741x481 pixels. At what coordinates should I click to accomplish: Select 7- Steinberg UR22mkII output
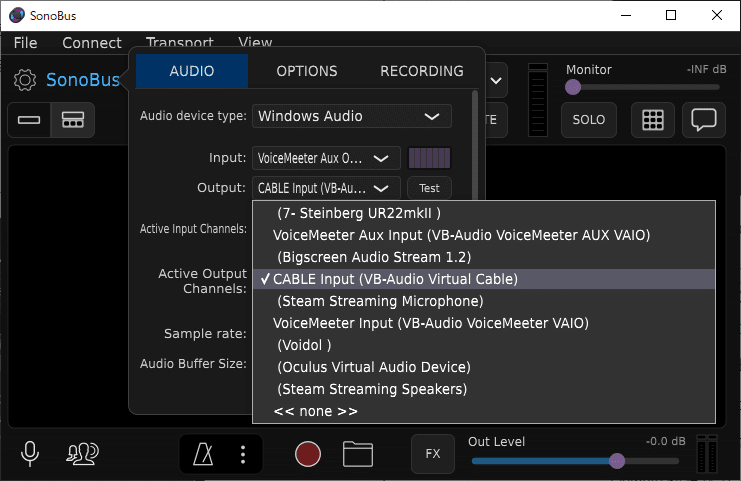point(484,213)
